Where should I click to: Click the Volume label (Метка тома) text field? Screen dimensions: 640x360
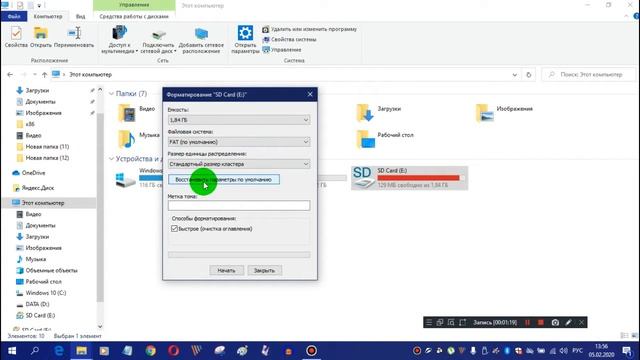(x=239, y=205)
